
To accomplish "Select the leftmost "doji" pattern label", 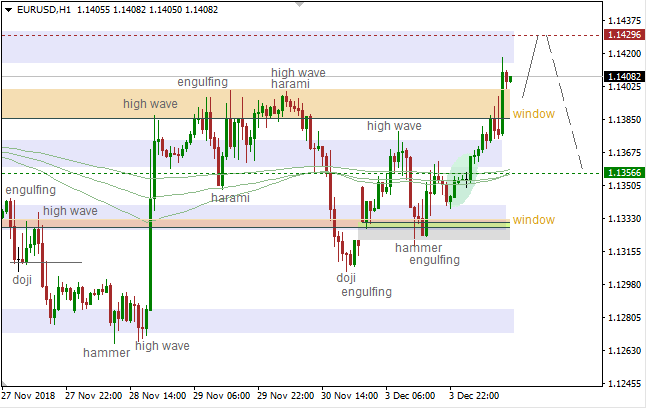I will click(22, 280).
